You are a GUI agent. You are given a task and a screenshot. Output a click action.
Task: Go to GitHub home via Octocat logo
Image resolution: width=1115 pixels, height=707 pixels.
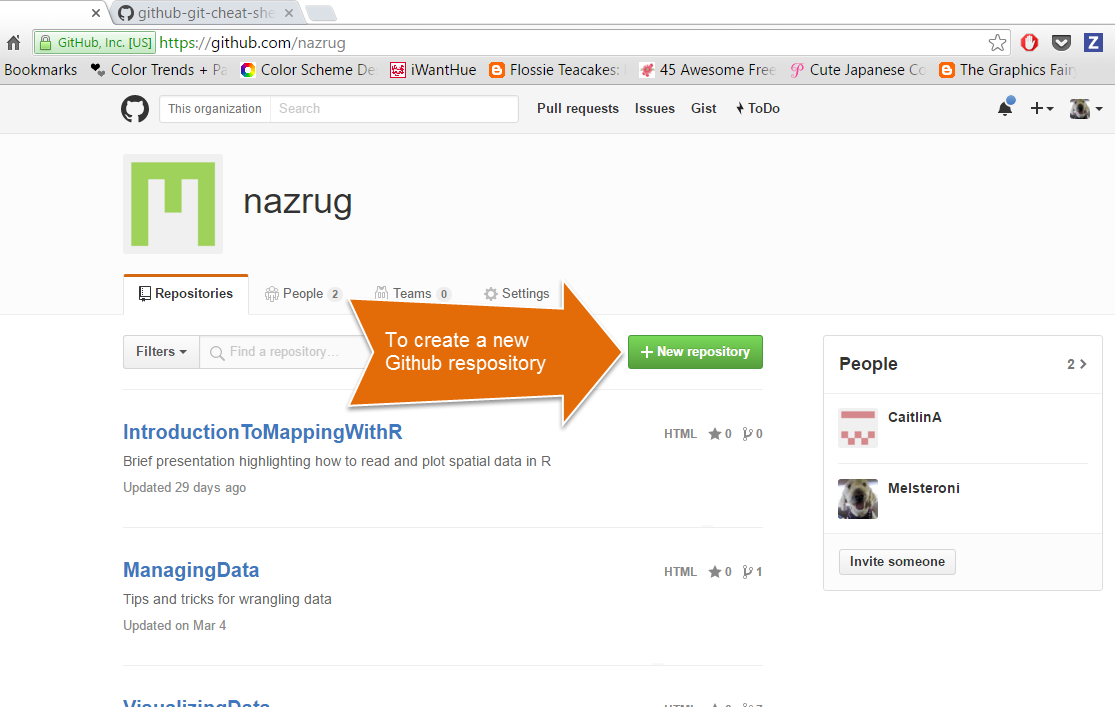(x=135, y=109)
